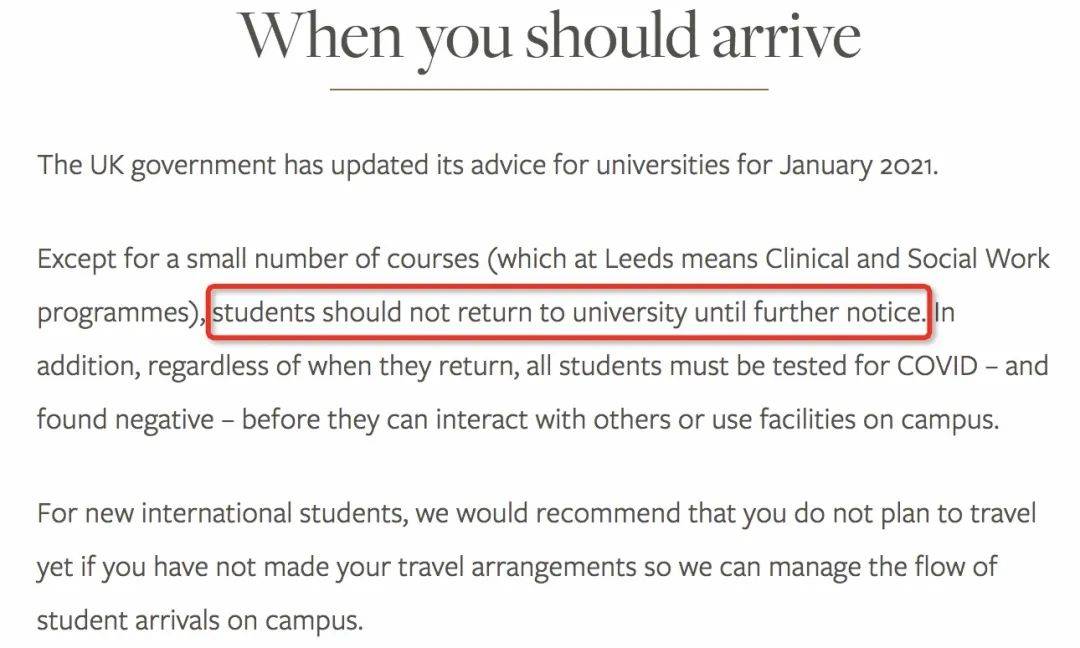
Task: Click 'January 2021' in first paragraph
Action: [859, 166]
